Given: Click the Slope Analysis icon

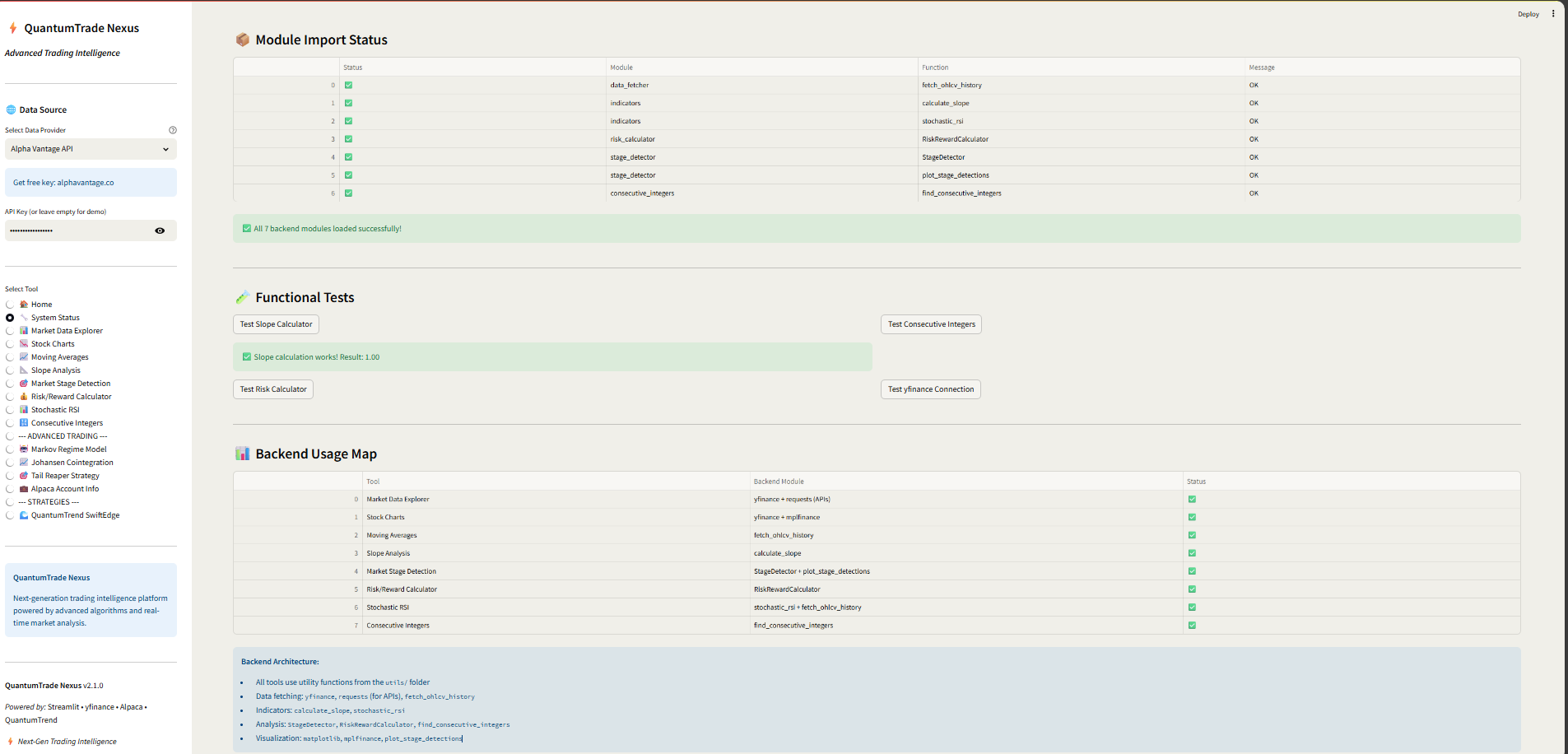Looking at the screenshot, I should 24,370.
